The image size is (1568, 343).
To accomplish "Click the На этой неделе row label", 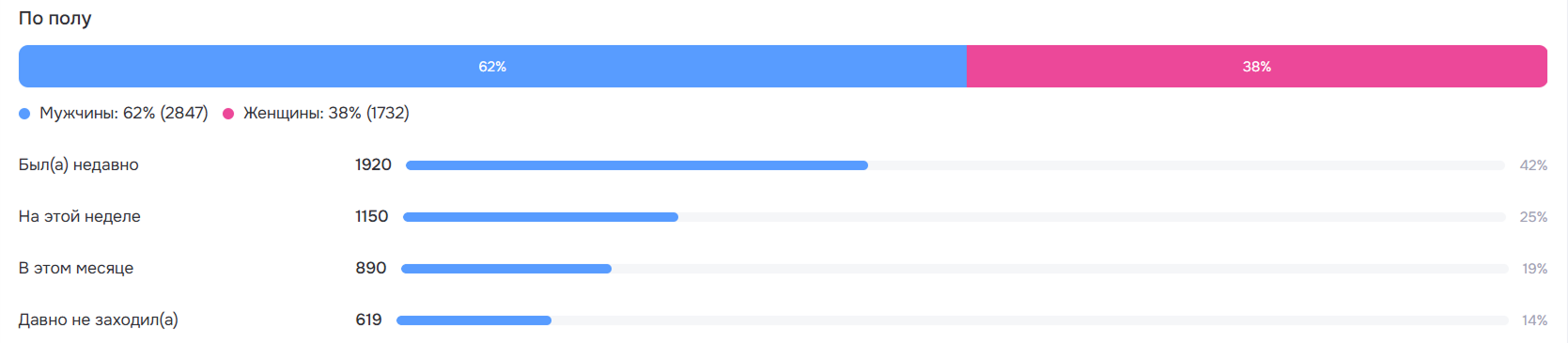I will point(80,216).
